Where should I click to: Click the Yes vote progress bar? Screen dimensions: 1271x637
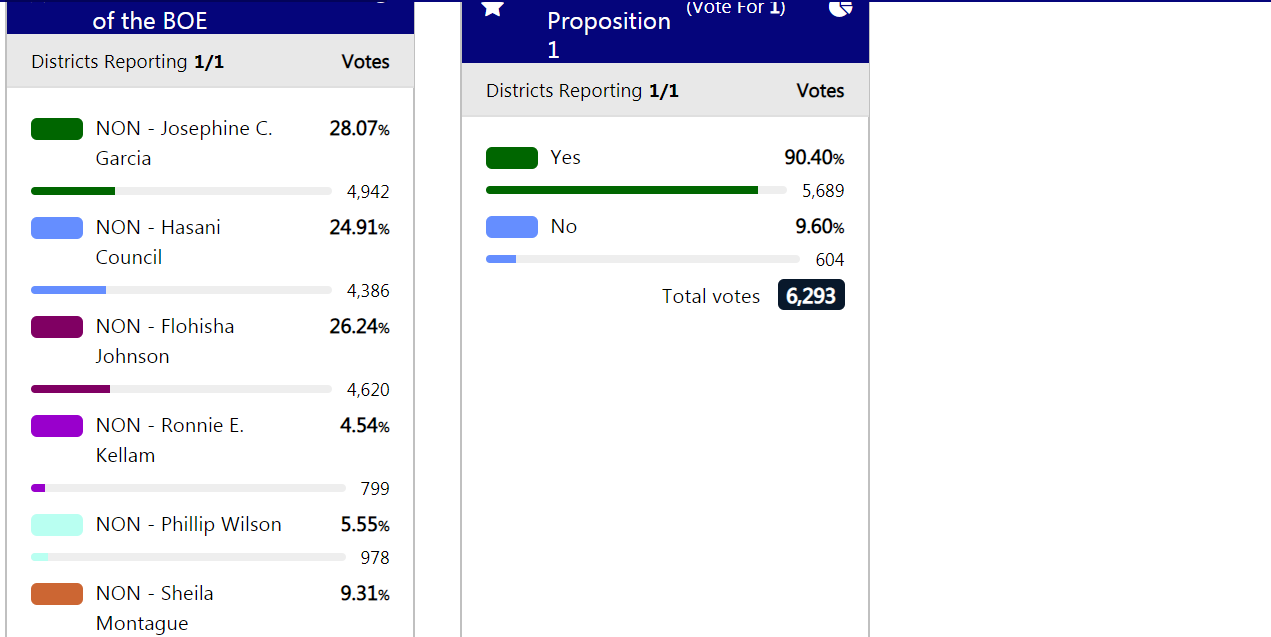635,190
